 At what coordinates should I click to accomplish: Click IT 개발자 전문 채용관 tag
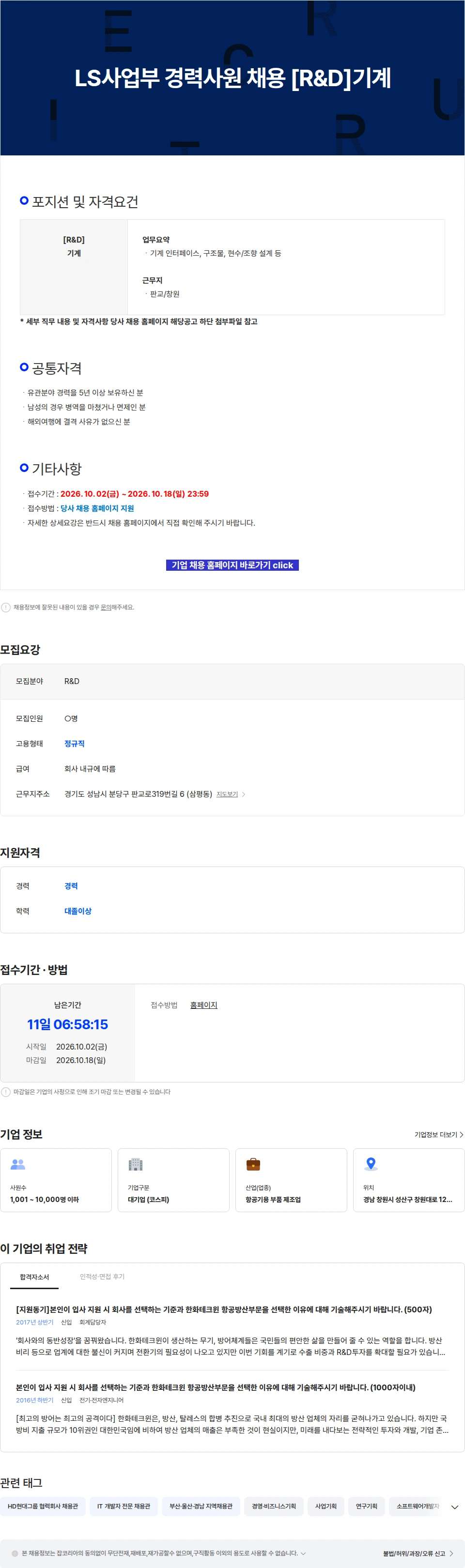tap(124, 1506)
